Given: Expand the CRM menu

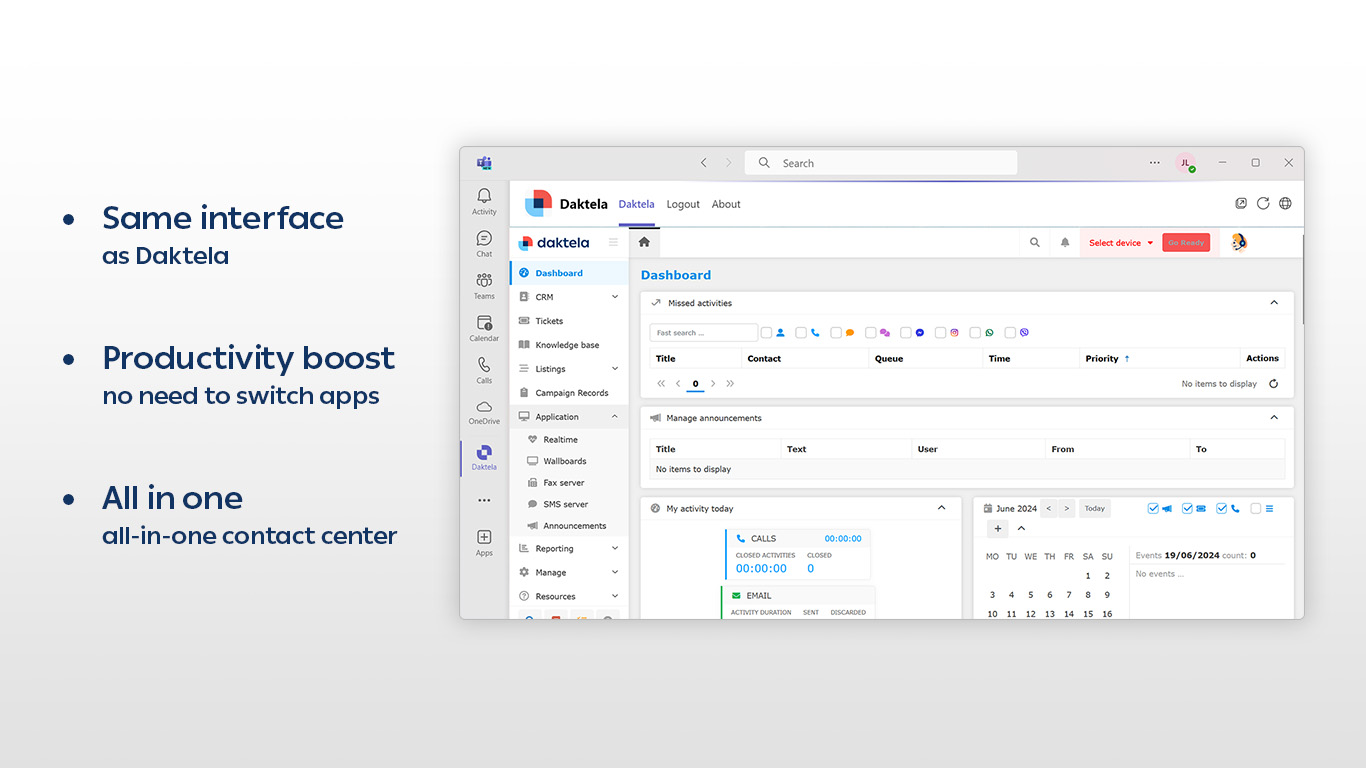Looking at the screenshot, I should [569, 297].
